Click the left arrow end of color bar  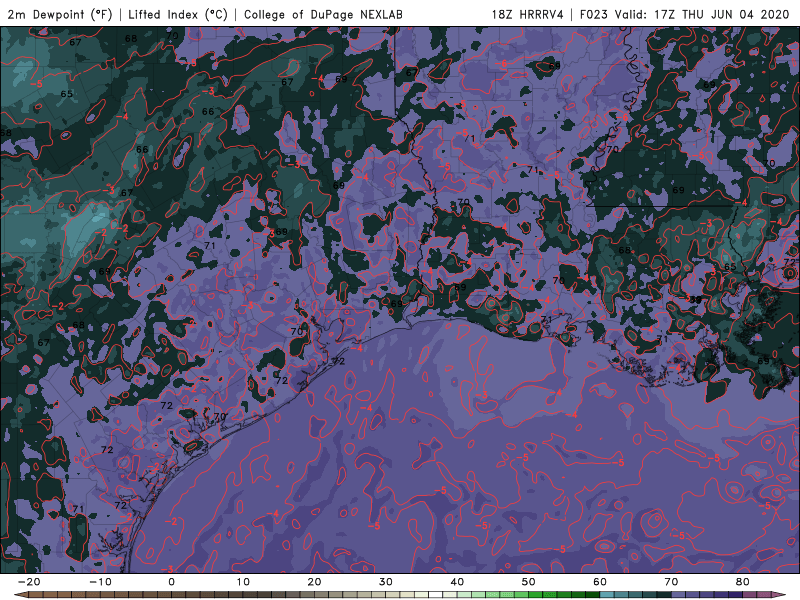tap(20, 595)
